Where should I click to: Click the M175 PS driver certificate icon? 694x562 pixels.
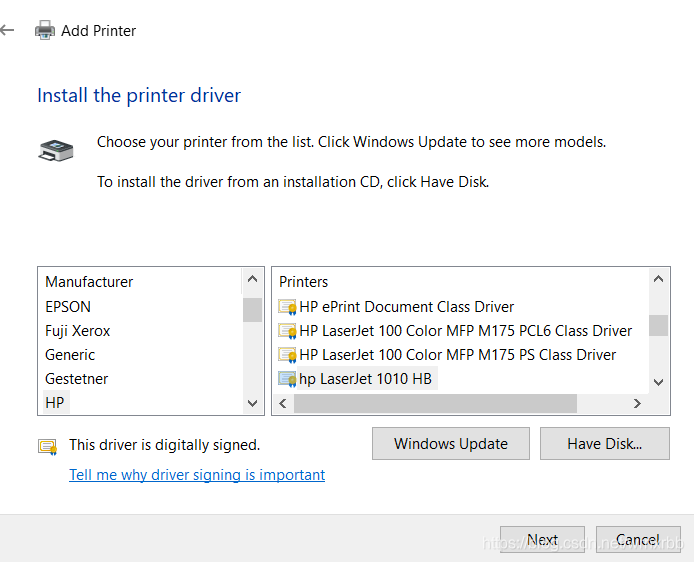point(287,354)
